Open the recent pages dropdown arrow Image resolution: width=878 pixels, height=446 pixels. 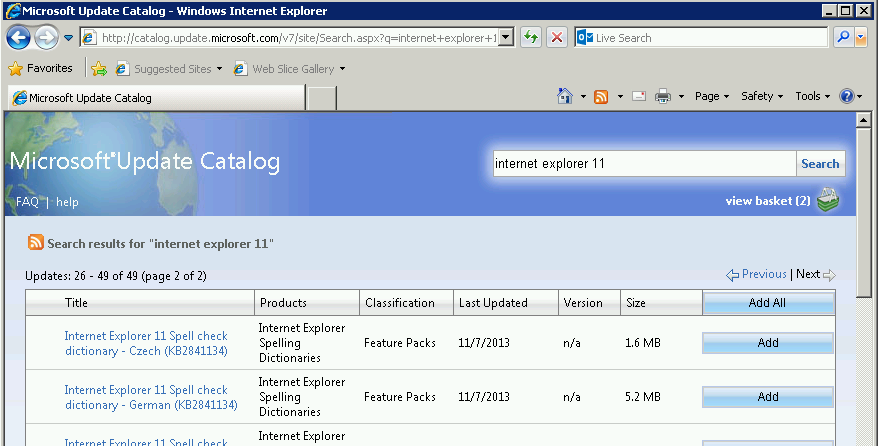(68, 38)
